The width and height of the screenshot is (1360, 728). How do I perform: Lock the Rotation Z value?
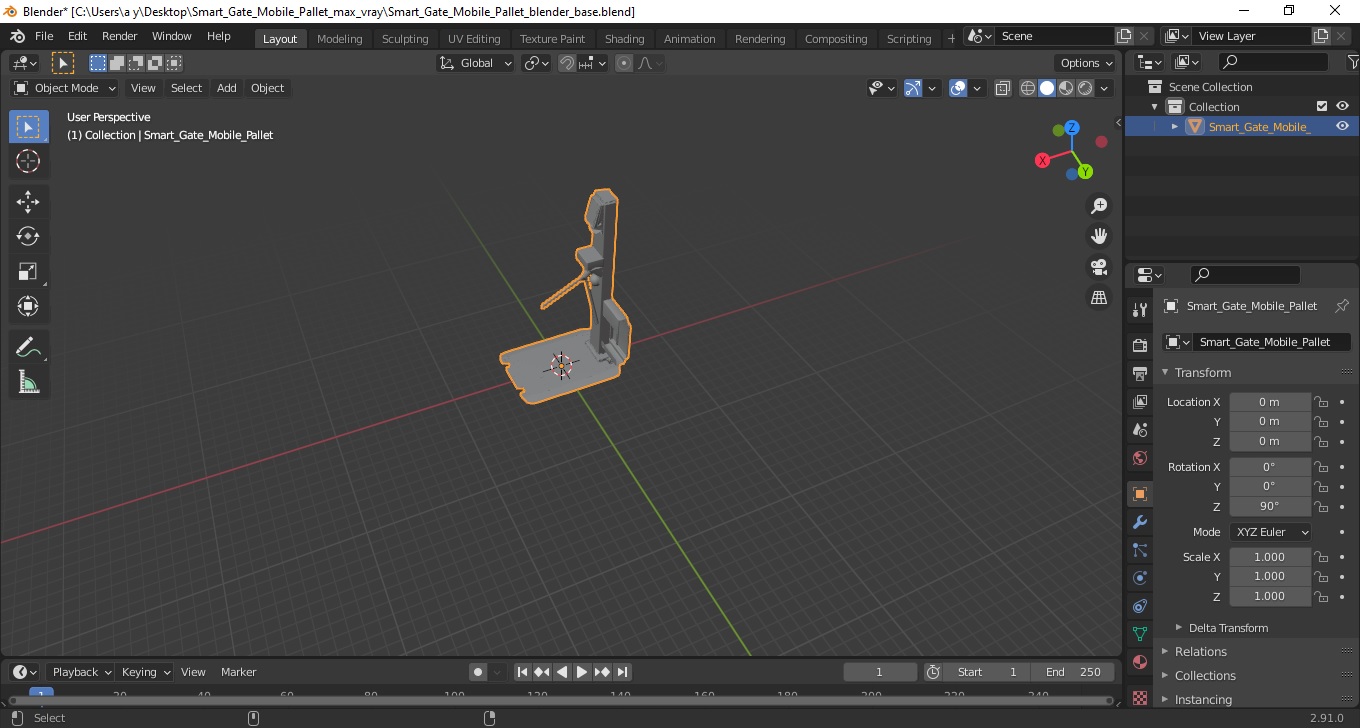1321,506
